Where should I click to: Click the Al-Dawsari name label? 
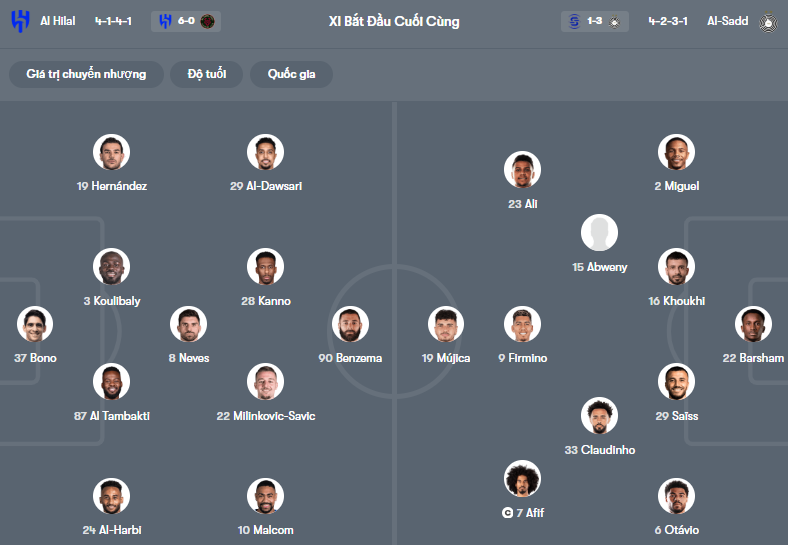pos(266,186)
